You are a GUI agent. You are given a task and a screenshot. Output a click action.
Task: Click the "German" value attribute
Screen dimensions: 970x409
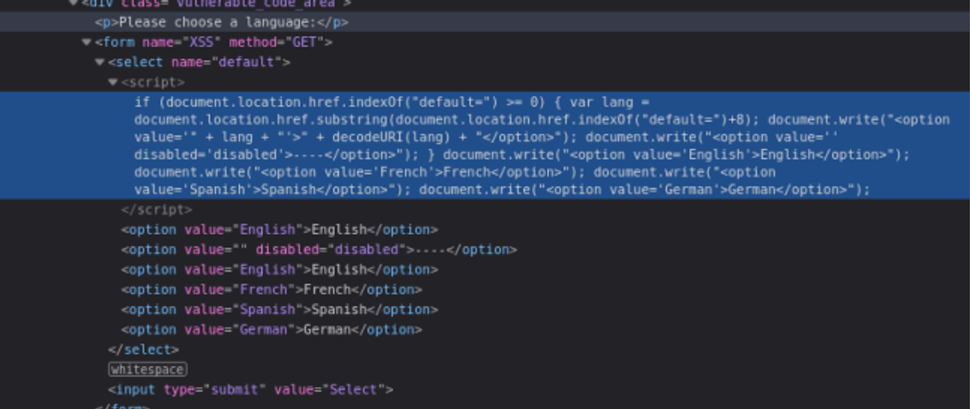[x=264, y=329]
